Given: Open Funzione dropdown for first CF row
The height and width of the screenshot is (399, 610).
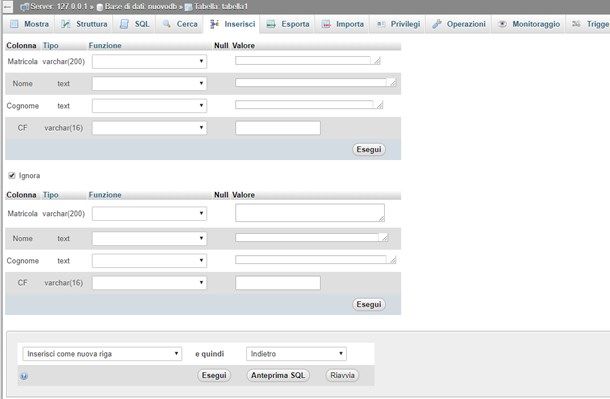Looking at the screenshot, I should 149,128.
